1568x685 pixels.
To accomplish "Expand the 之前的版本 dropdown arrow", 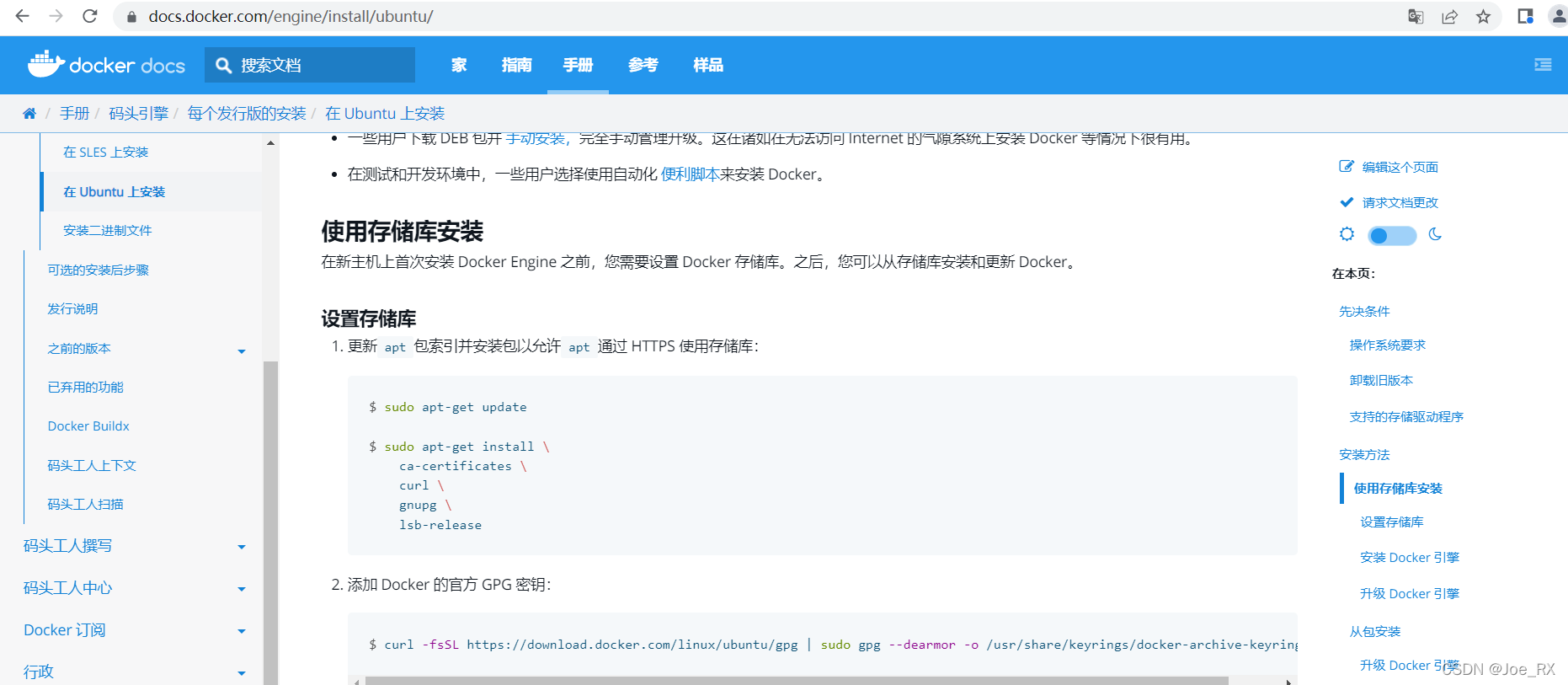I will pos(242,351).
